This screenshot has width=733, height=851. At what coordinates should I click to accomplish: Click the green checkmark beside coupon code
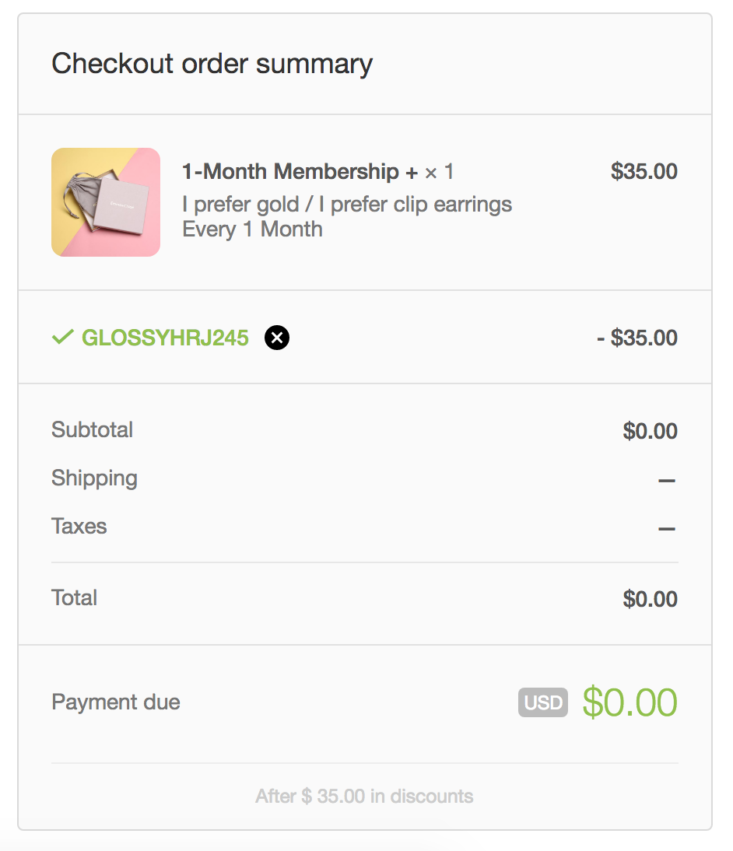62,337
